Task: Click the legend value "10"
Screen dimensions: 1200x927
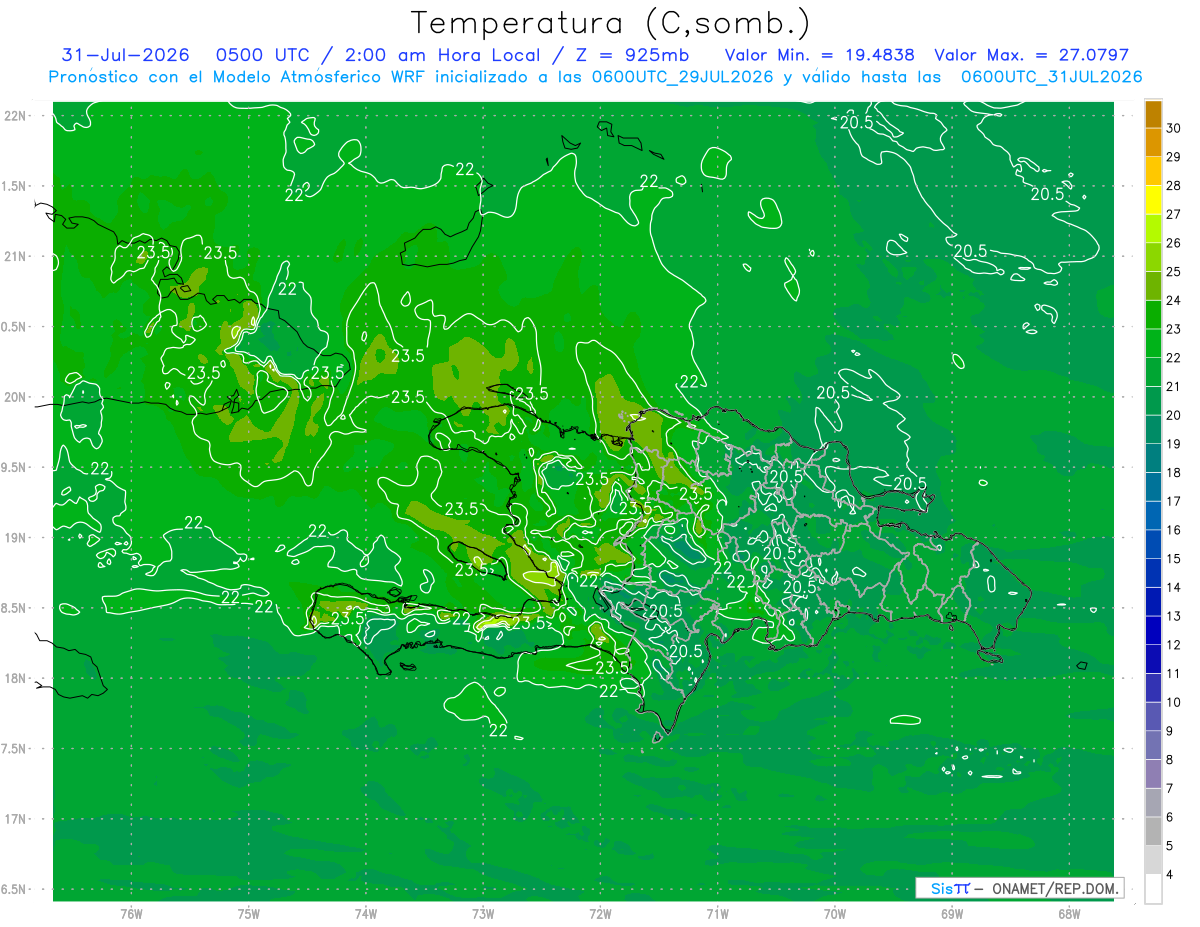Action: [x=1174, y=702]
